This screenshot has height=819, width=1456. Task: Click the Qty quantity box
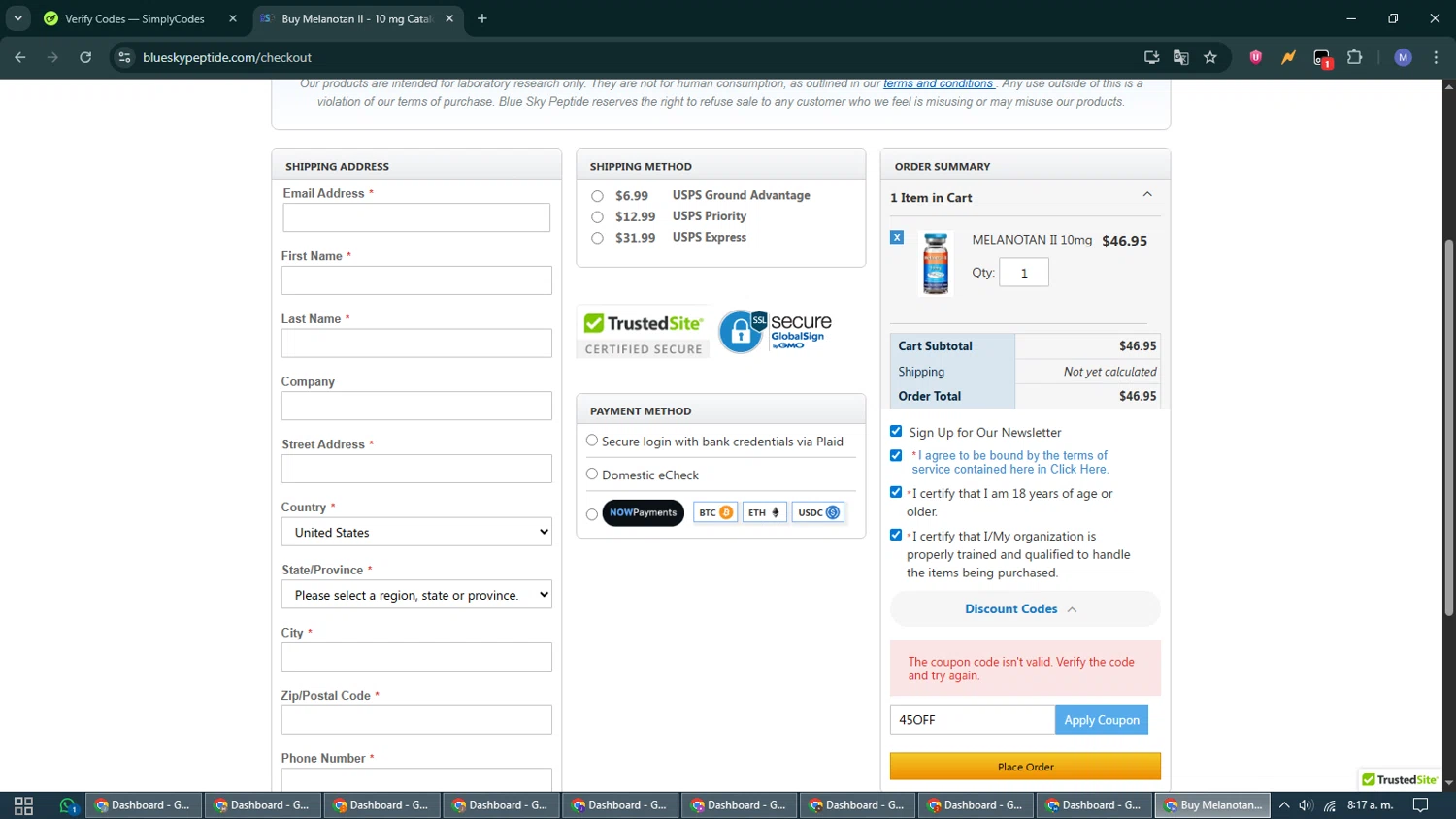tap(1024, 273)
